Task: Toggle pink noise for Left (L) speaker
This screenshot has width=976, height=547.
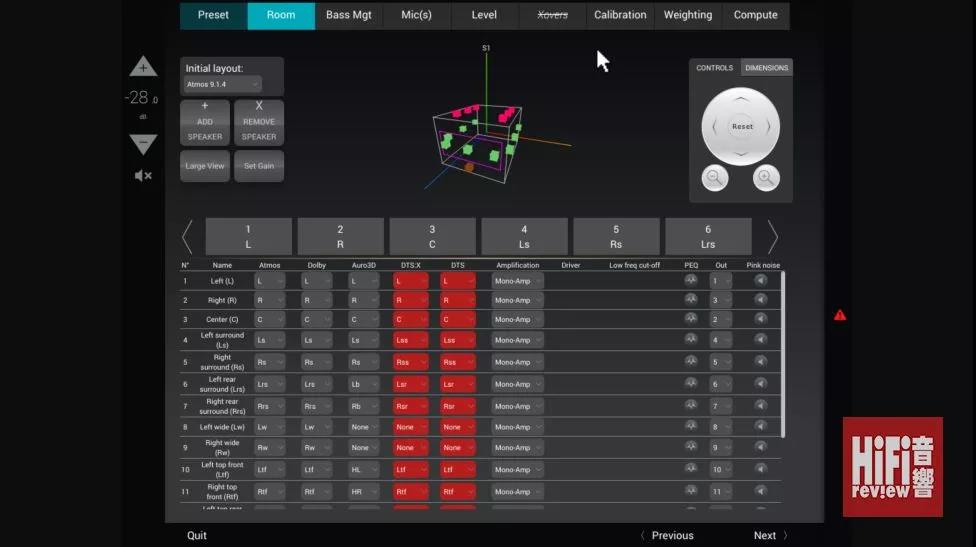Action: (761, 281)
